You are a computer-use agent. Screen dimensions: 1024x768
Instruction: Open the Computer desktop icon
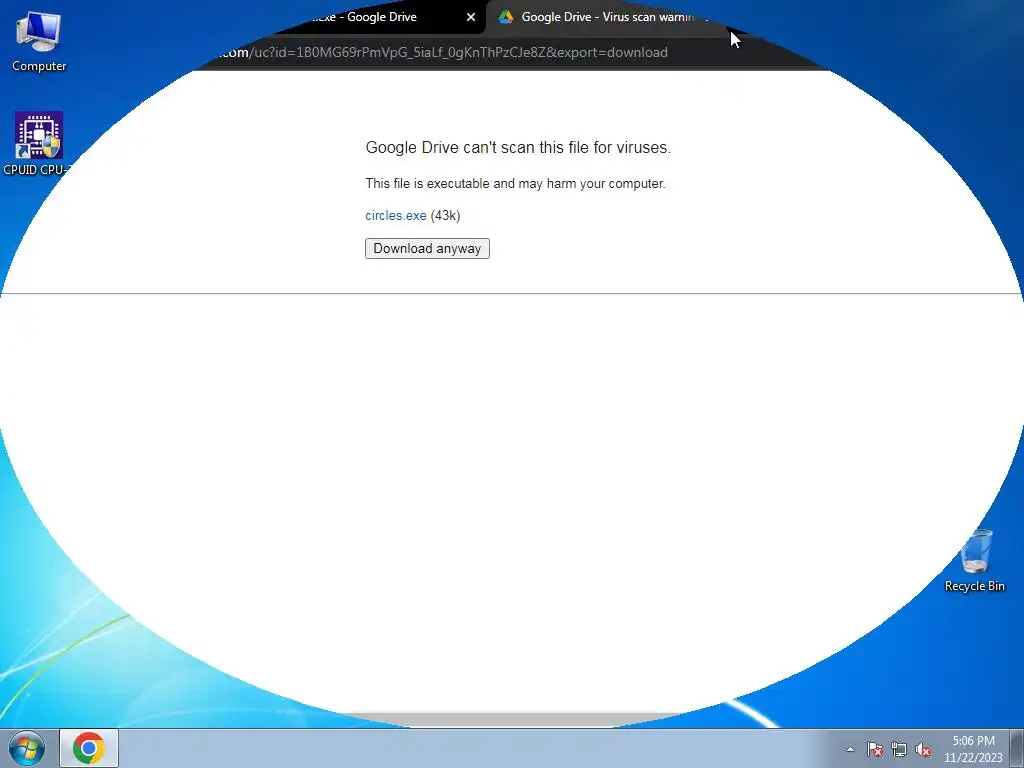click(x=39, y=41)
